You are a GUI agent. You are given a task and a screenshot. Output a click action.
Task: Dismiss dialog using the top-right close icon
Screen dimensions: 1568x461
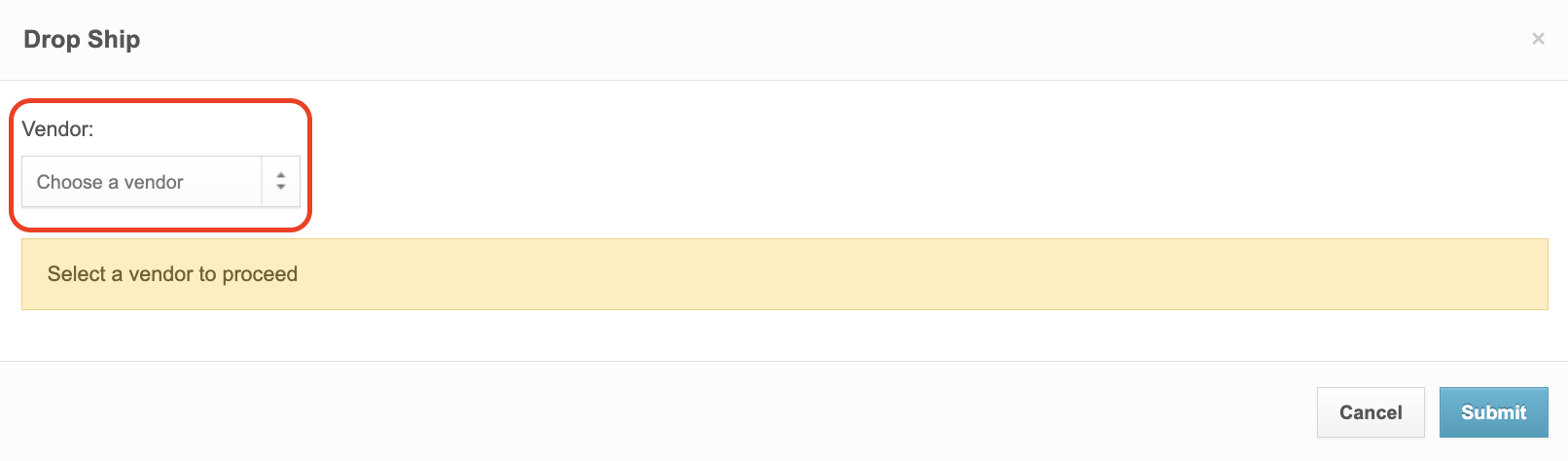pos(1538,39)
